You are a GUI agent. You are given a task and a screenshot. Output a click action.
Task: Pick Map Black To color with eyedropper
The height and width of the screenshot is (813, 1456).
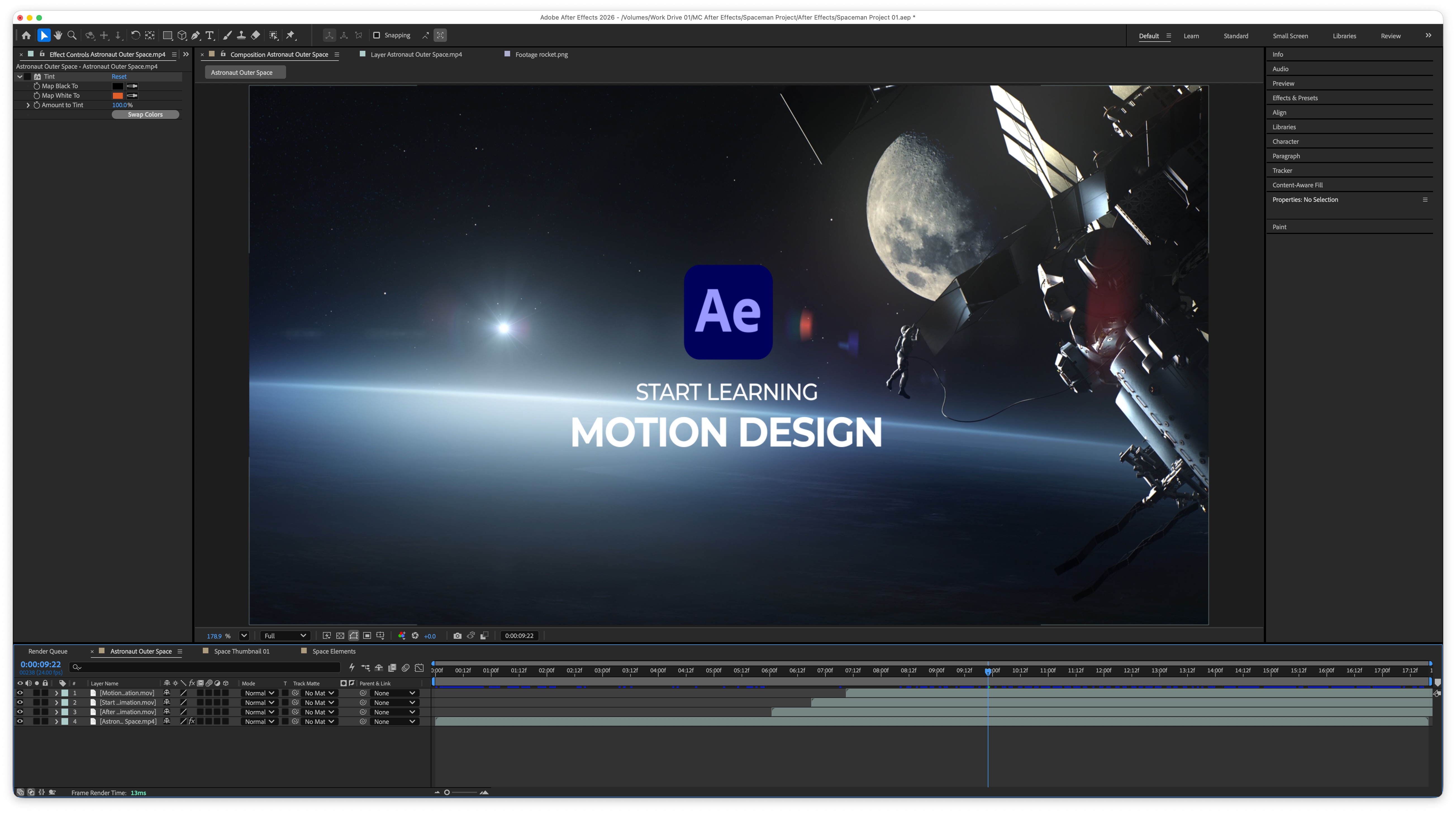click(132, 86)
